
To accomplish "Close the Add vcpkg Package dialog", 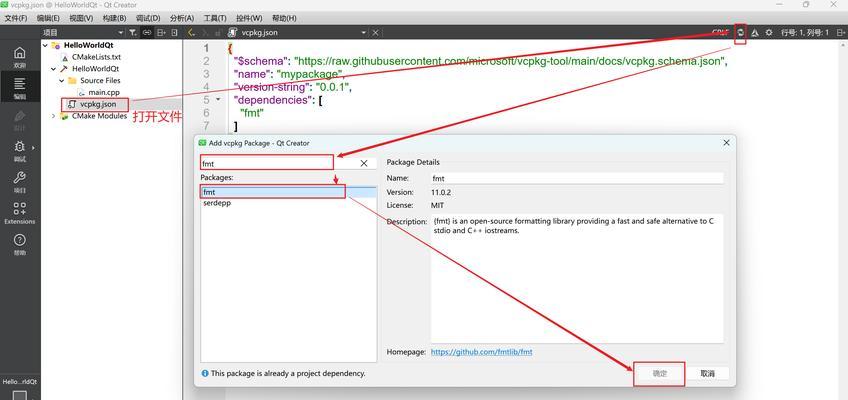I will 726,143.
